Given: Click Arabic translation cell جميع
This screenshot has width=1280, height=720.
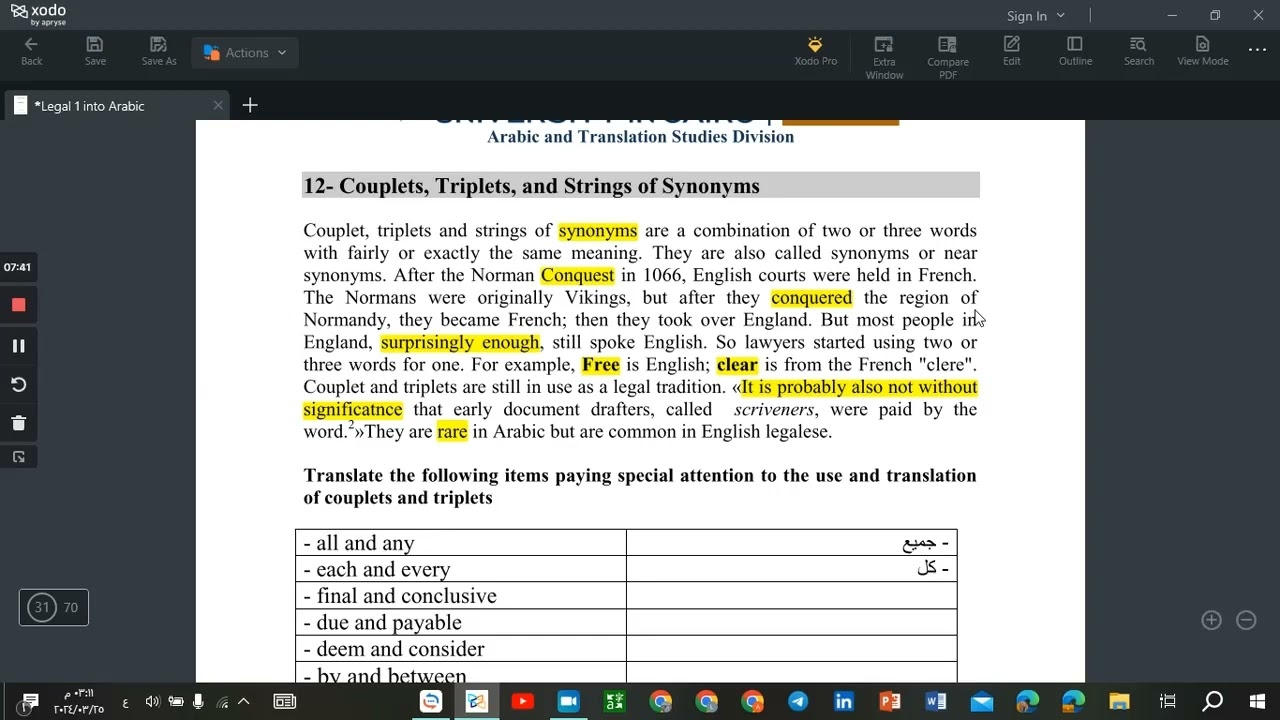Looking at the screenshot, I should 792,543.
